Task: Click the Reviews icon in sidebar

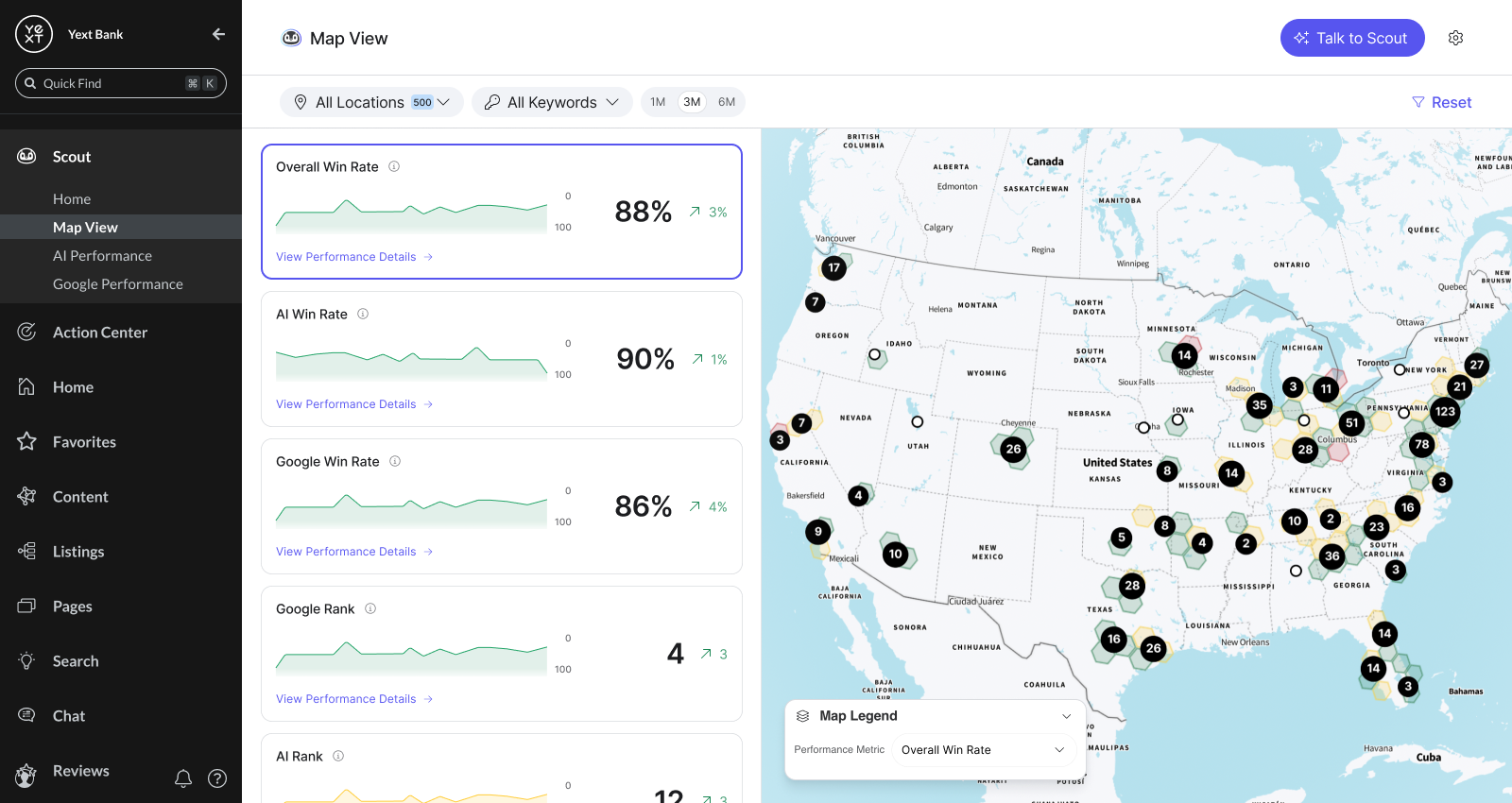Action: point(26,775)
